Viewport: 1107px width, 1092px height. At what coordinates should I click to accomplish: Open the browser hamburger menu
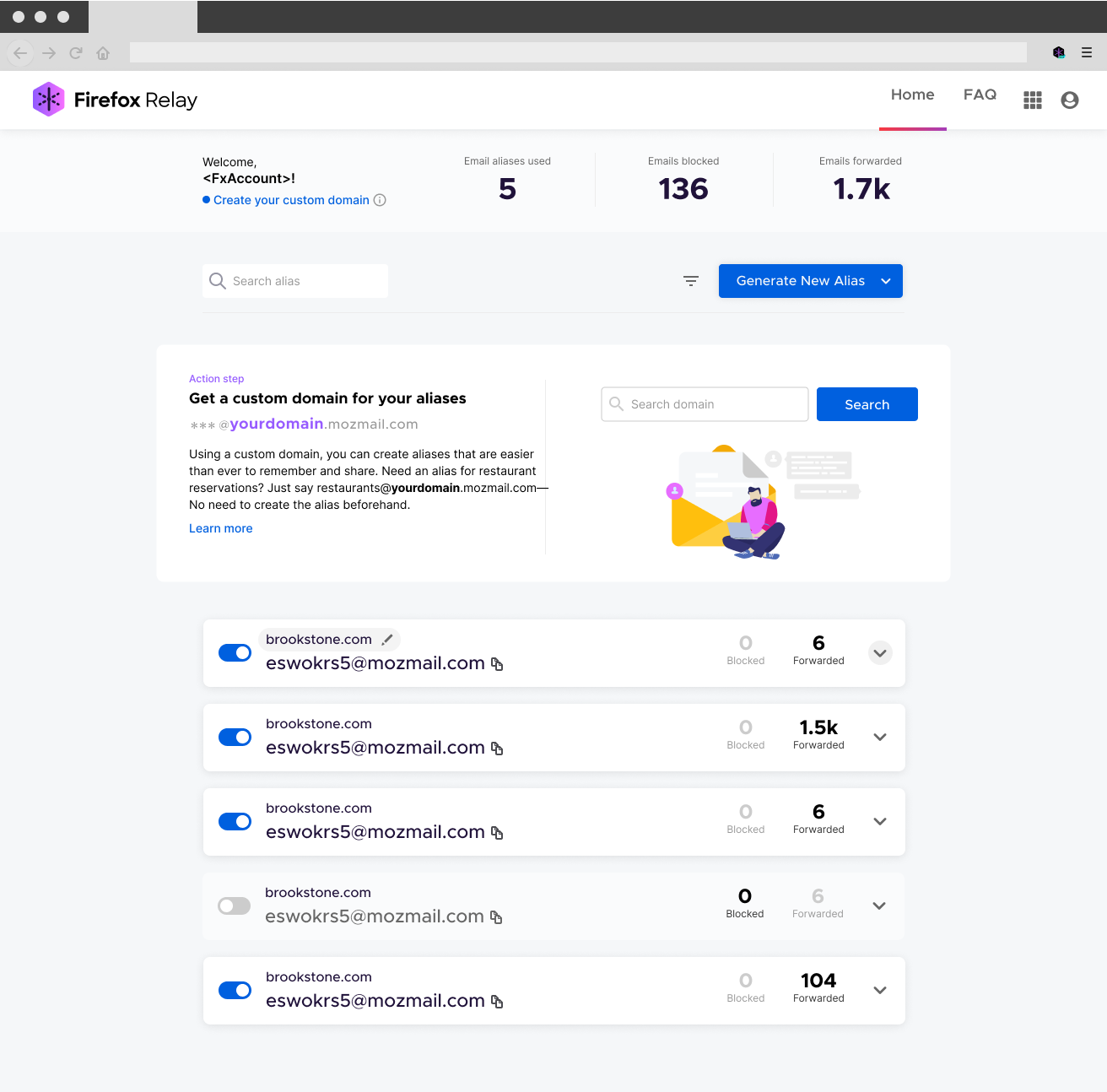pyautogui.click(x=1087, y=52)
